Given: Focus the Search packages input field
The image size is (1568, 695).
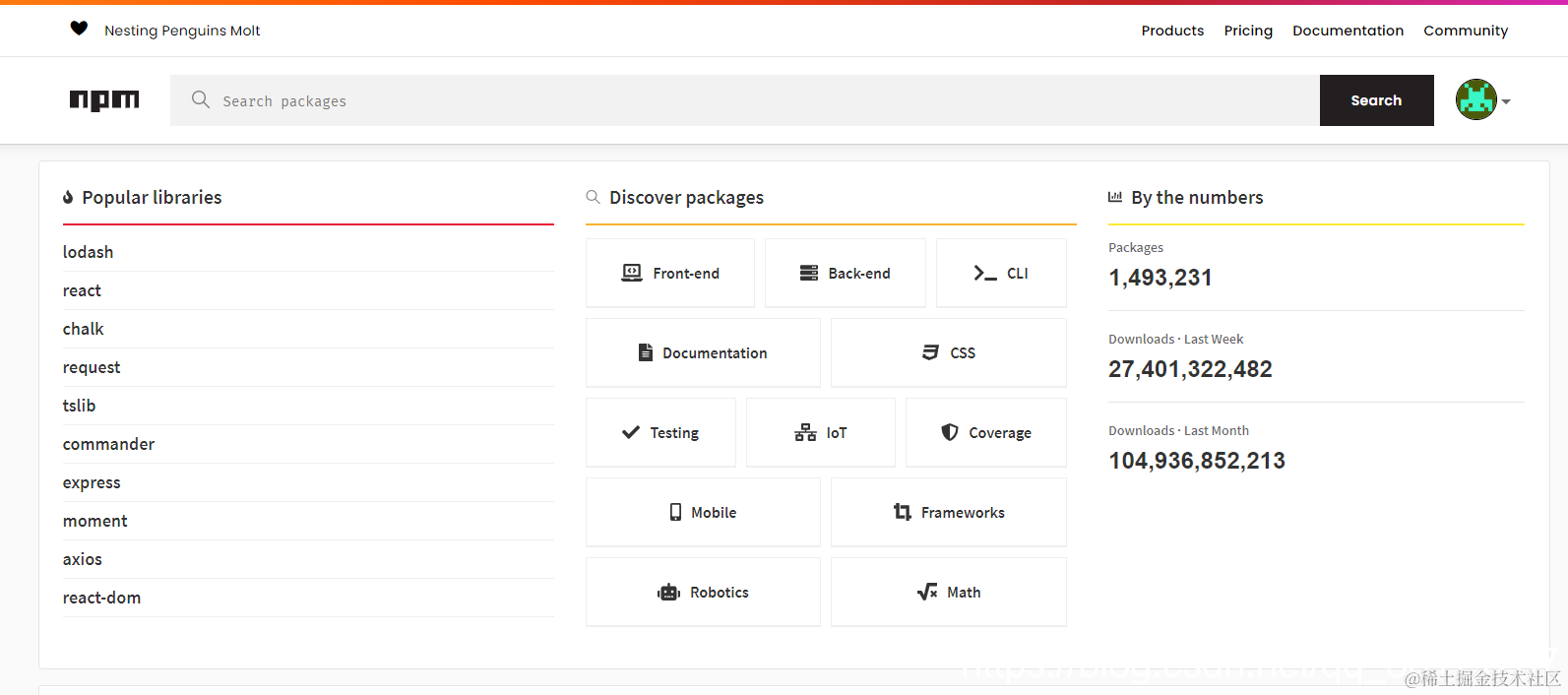Looking at the screenshot, I should click(x=745, y=100).
